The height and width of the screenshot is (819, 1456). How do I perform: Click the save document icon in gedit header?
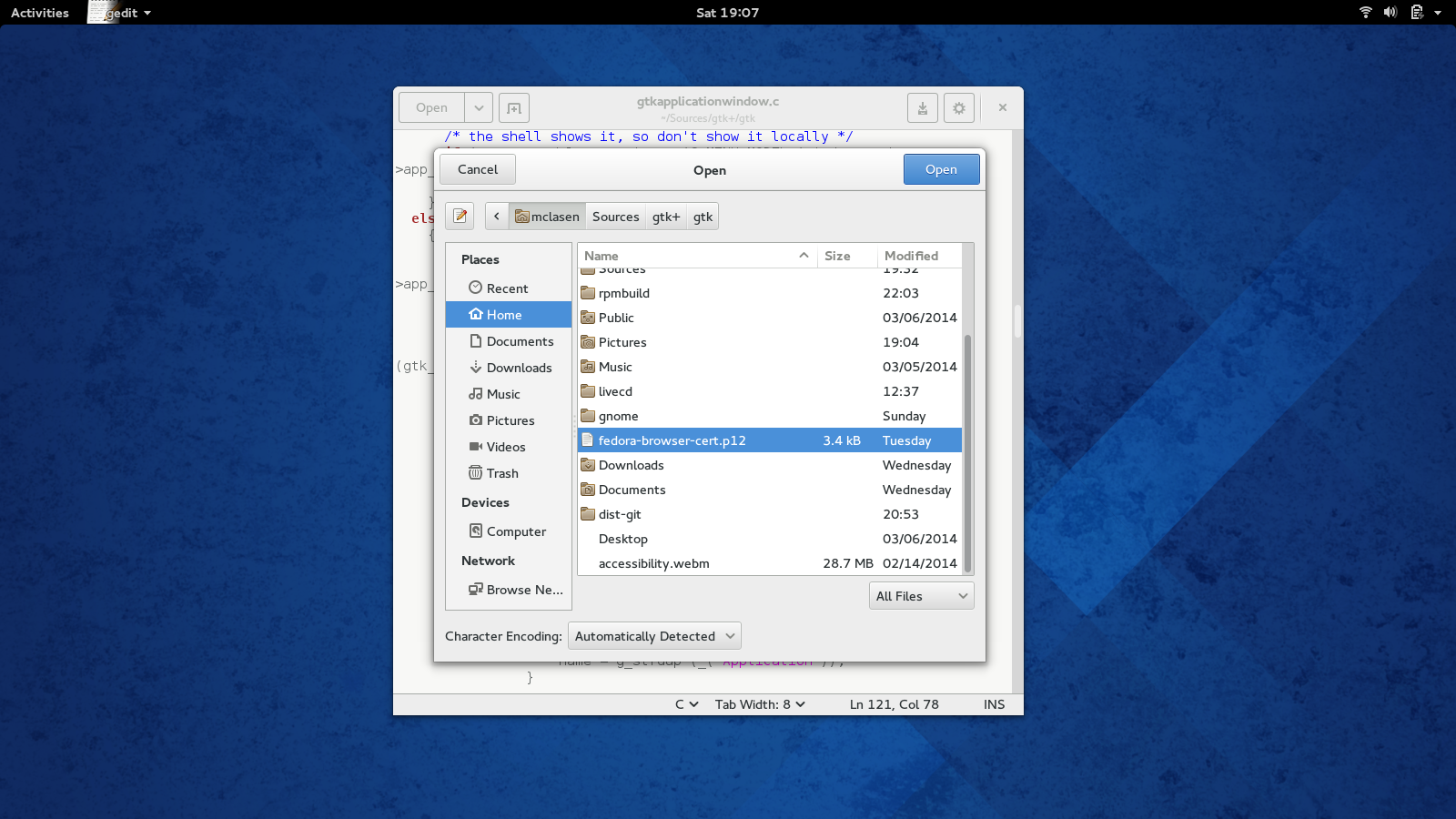923,107
